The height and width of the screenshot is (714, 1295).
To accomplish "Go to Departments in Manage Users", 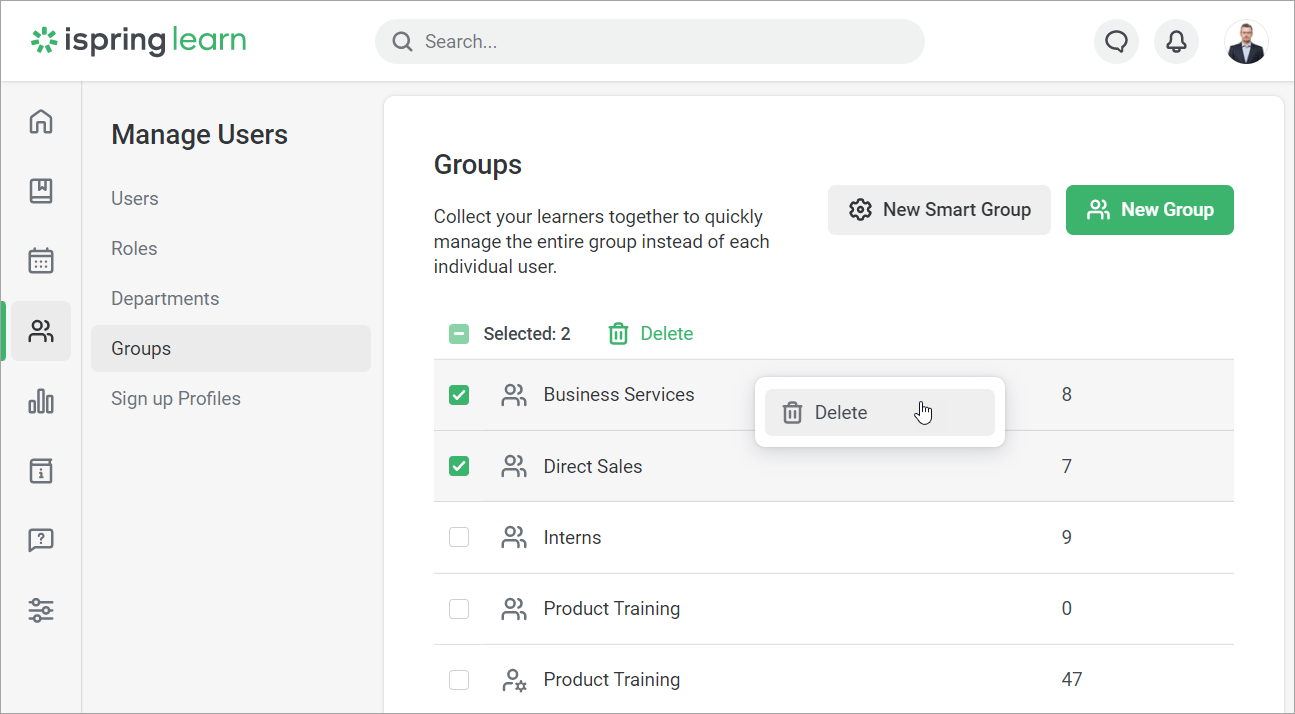I will click(165, 299).
